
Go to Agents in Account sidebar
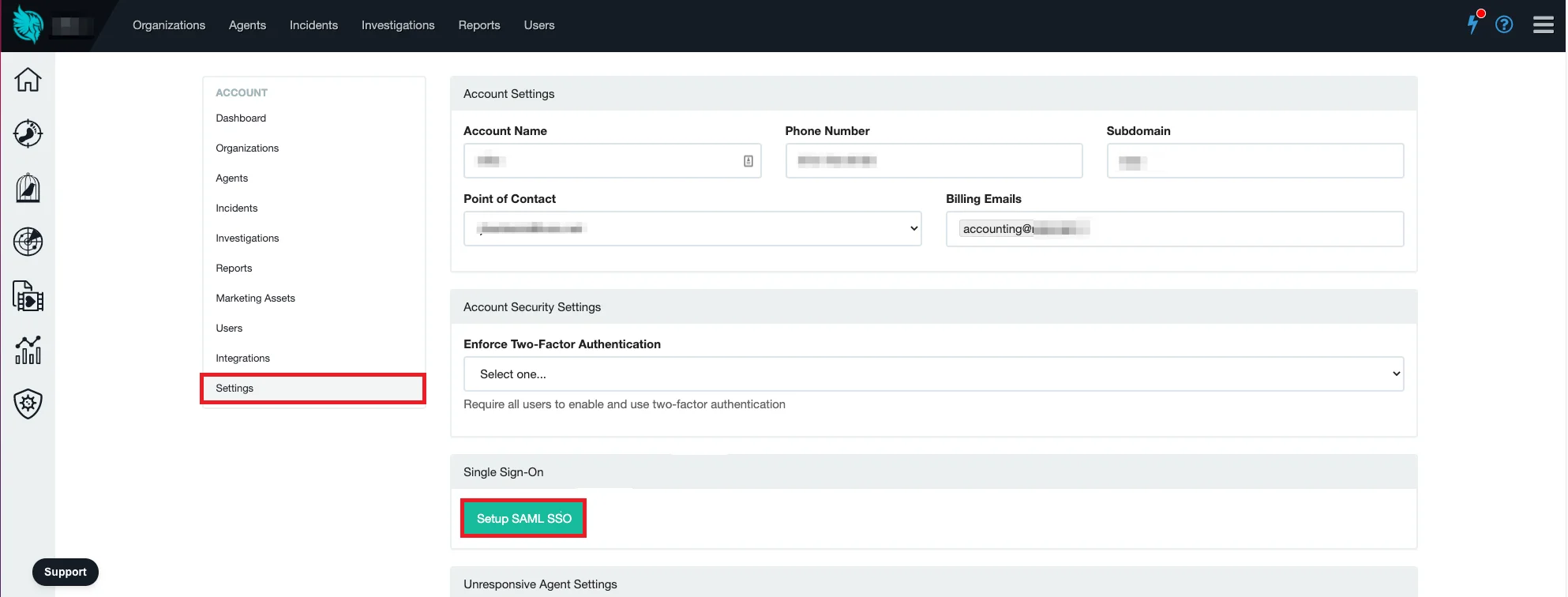click(313, 178)
